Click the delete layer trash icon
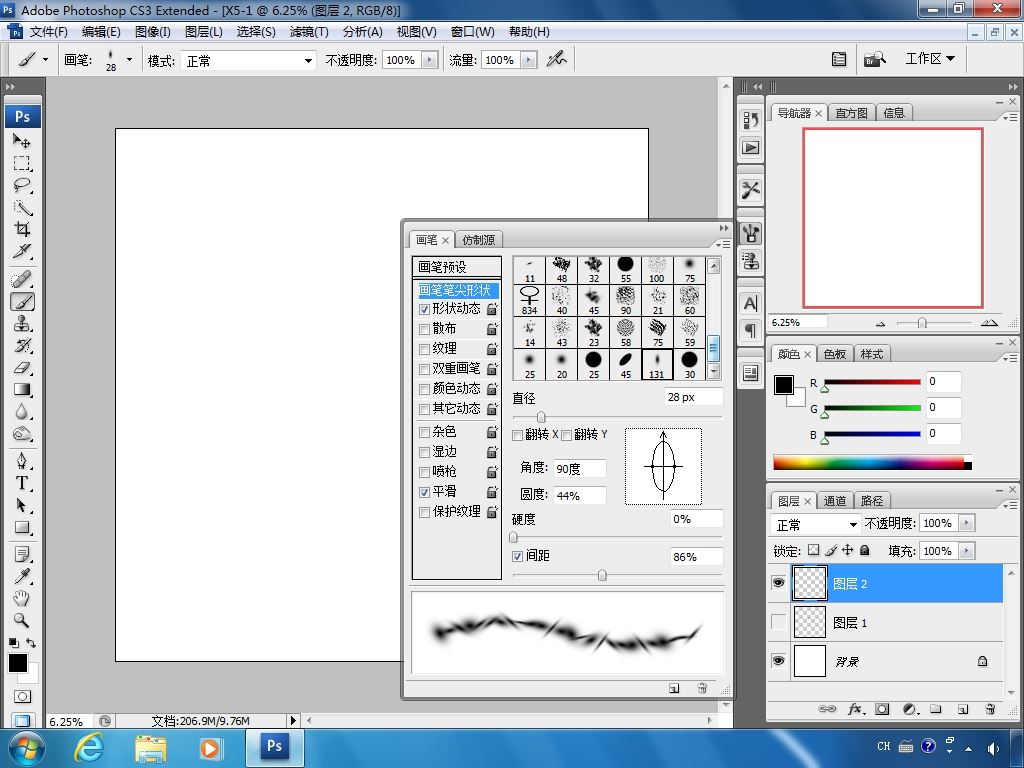 coord(990,709)
